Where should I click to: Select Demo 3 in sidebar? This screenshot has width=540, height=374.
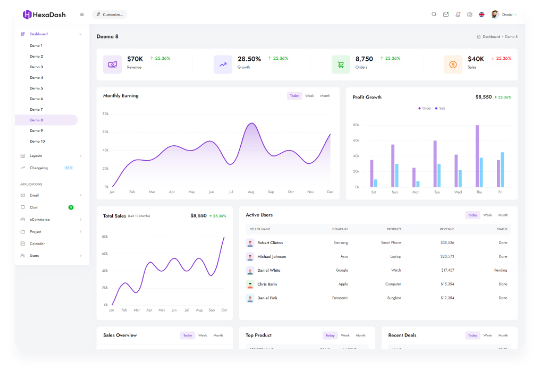click(36, 67)
